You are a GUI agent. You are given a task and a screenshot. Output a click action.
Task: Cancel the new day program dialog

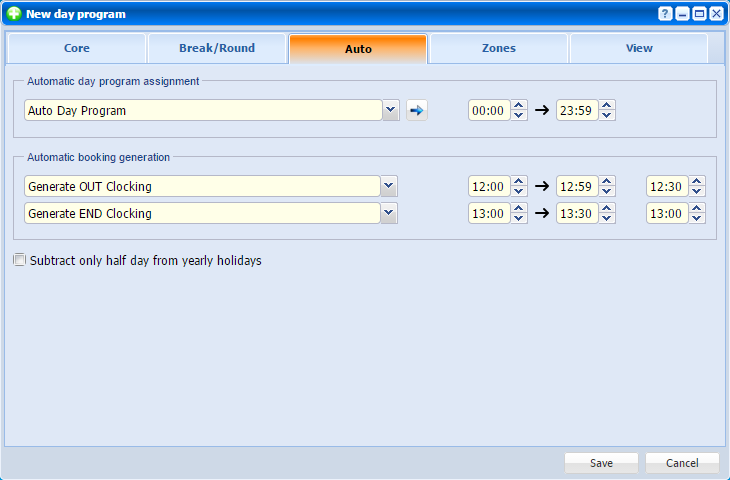(x=682, y=463)
